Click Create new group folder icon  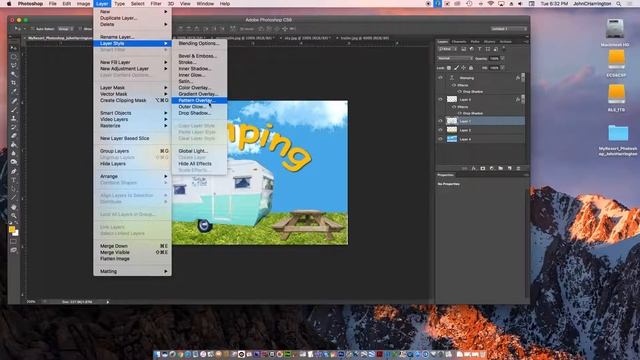pyautogui.click(x=500, y=168)
